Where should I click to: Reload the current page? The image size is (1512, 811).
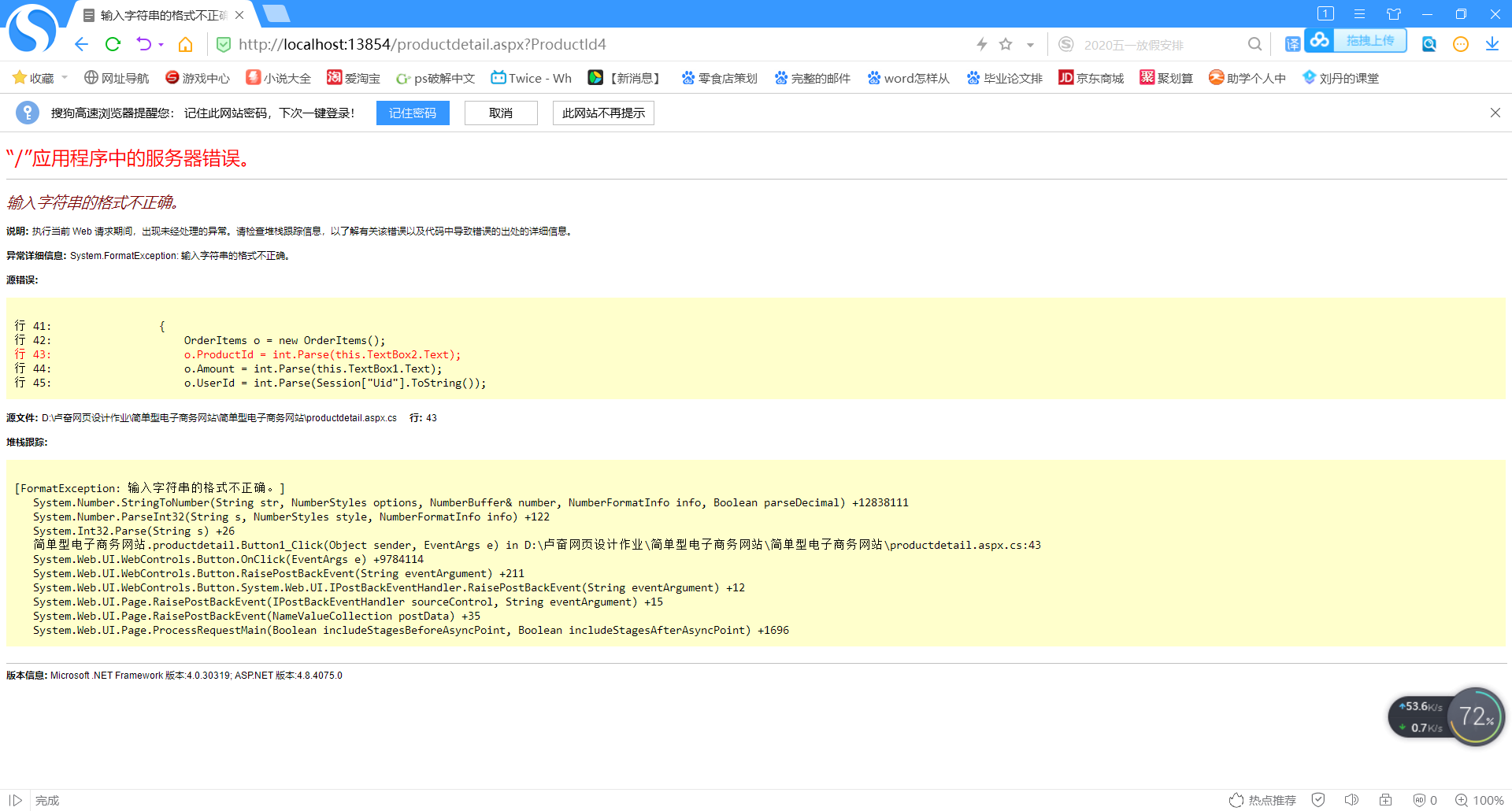coord(113,44)
